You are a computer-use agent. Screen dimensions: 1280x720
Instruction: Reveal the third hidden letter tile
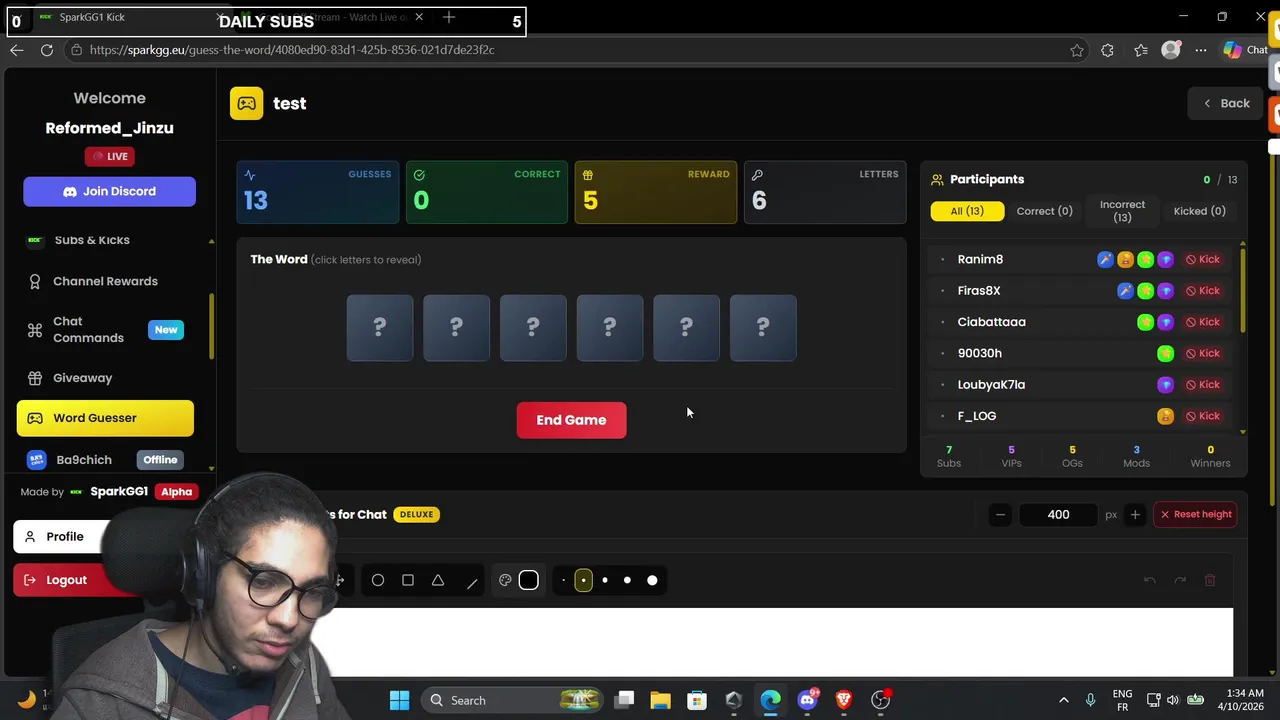[533, 328]
